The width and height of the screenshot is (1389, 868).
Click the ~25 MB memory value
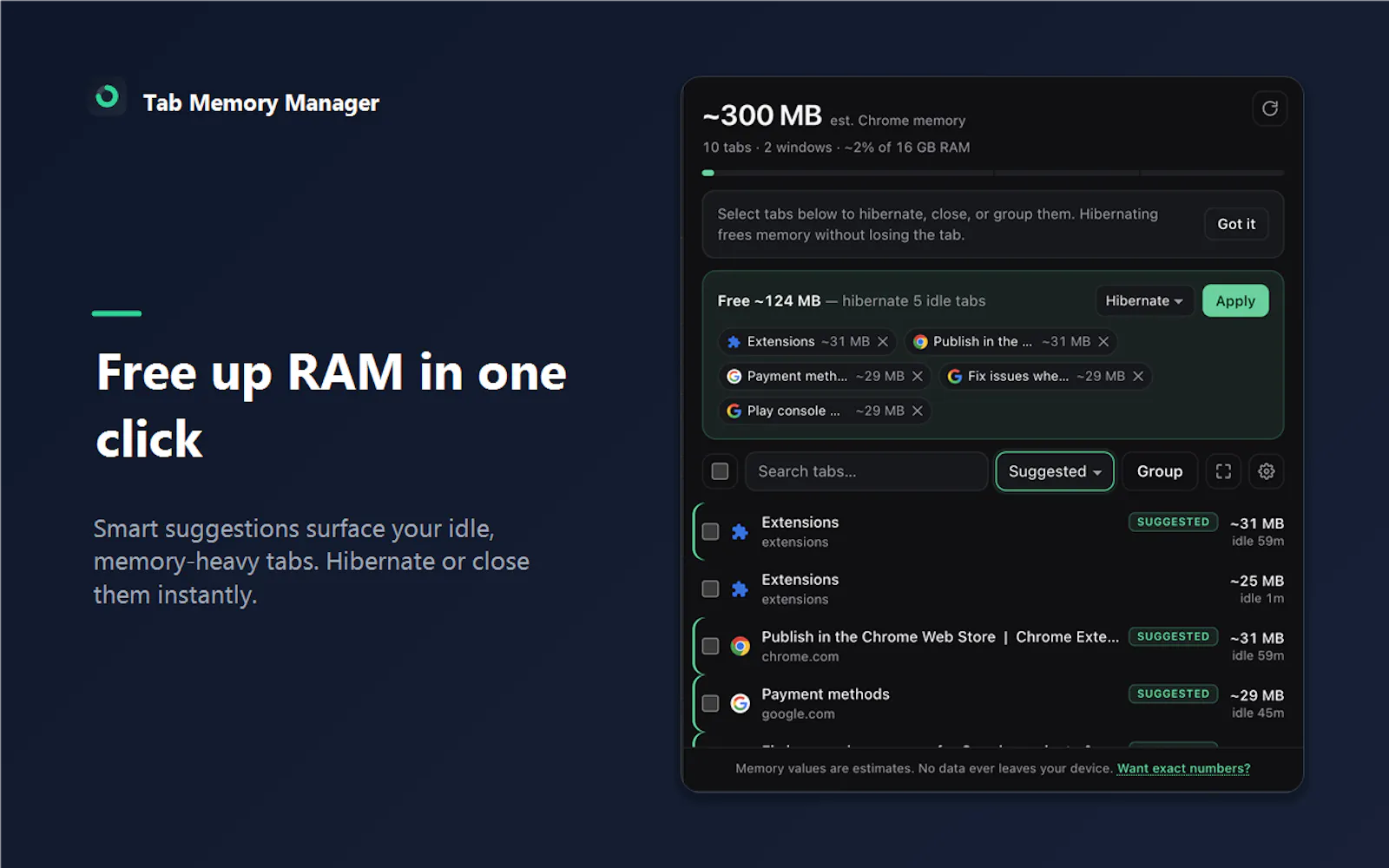(x=1257, y=581)
